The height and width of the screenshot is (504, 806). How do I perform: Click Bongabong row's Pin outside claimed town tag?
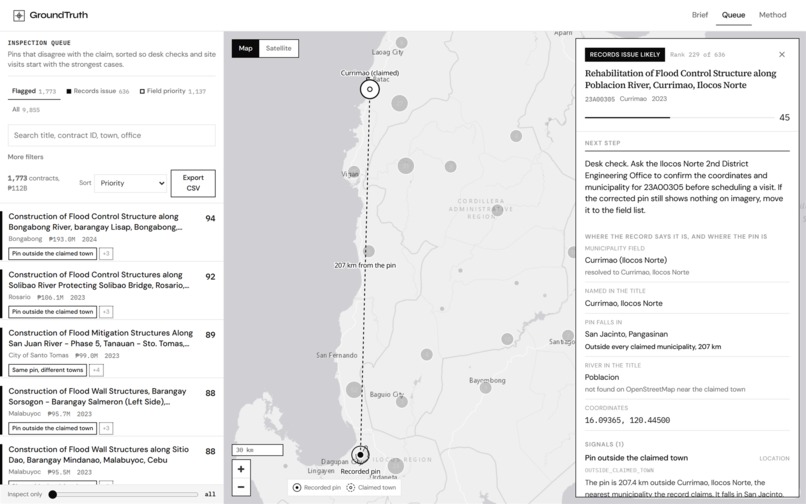pos(52,254)
